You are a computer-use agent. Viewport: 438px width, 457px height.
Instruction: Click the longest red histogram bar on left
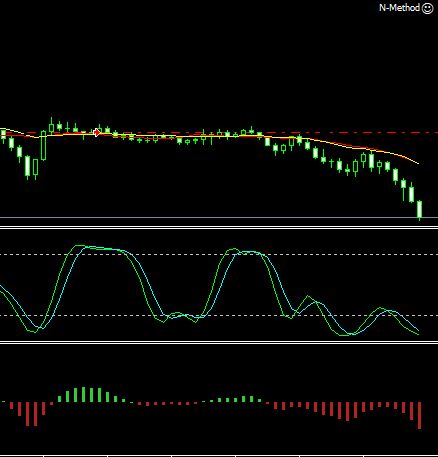(35, 414)
